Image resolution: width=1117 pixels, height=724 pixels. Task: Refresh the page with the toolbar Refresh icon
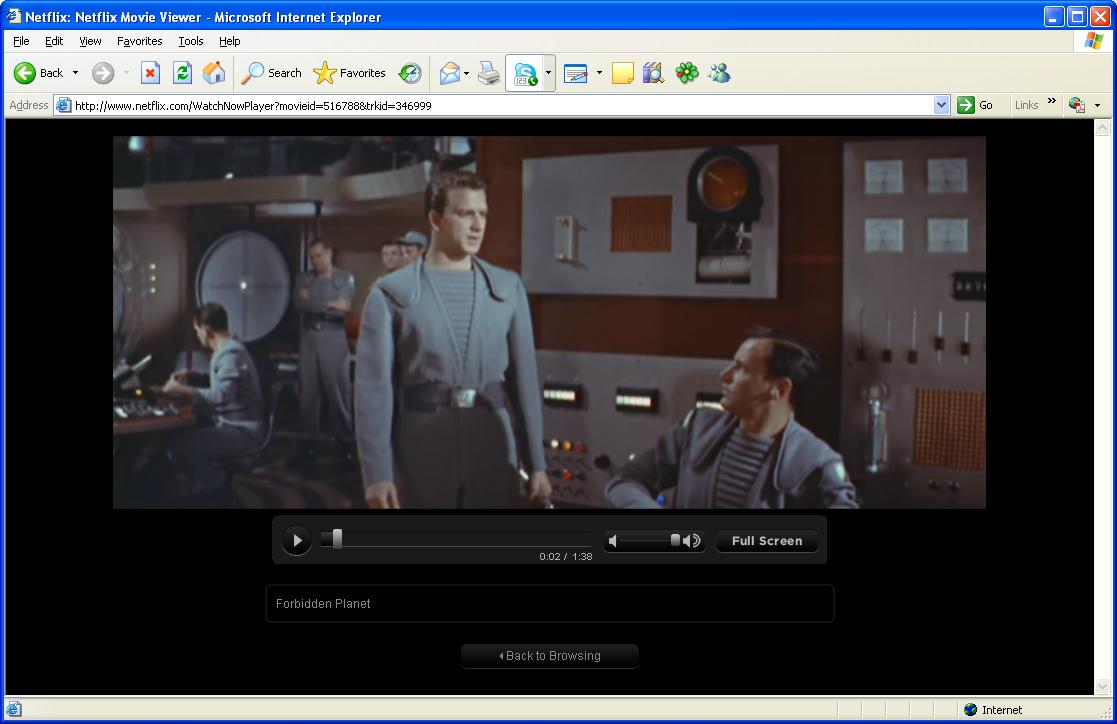click(x=182, y=73)
